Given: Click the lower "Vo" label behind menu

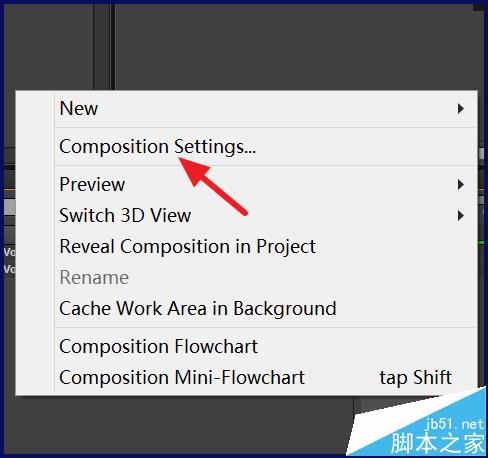Looking at the screenshot, I should (9, 269).
